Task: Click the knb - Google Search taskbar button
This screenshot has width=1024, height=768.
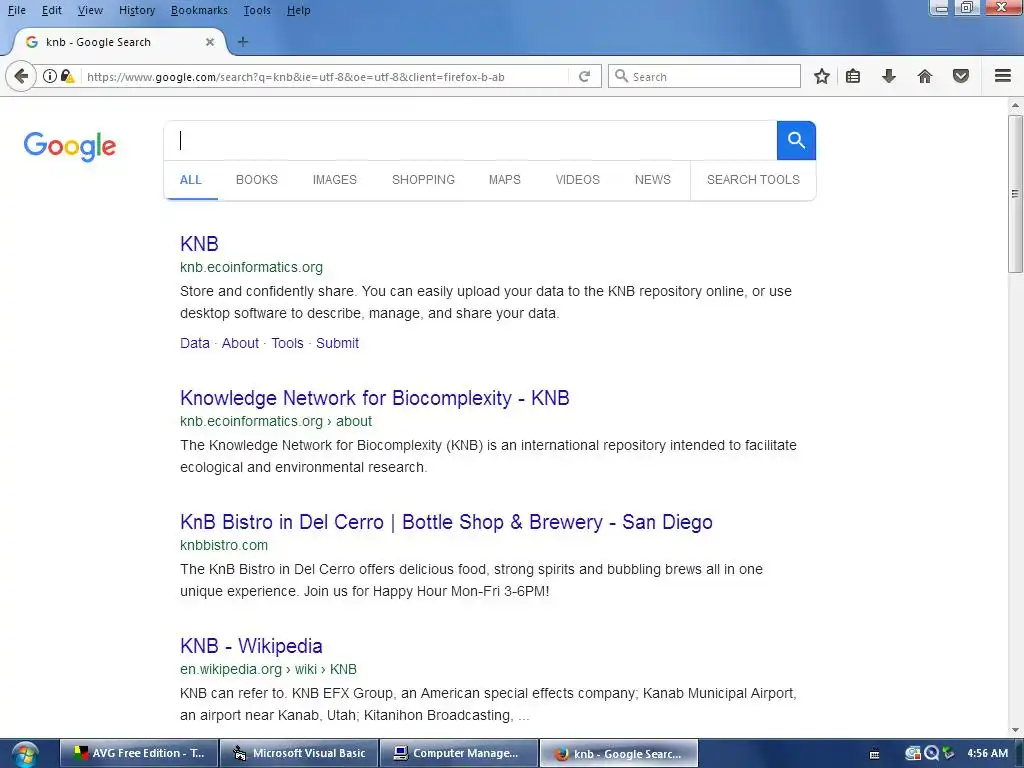Action: coord(618,754)
